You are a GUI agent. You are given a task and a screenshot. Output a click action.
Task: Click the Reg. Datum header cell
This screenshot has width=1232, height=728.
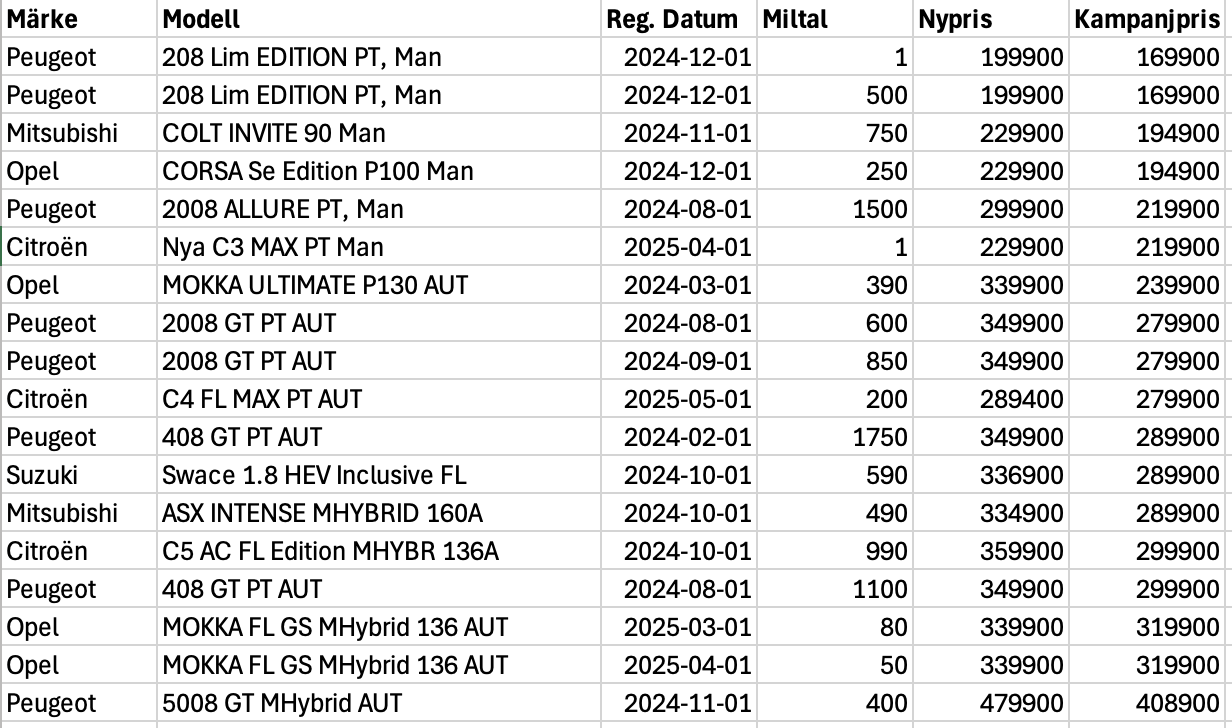[677, 19]
